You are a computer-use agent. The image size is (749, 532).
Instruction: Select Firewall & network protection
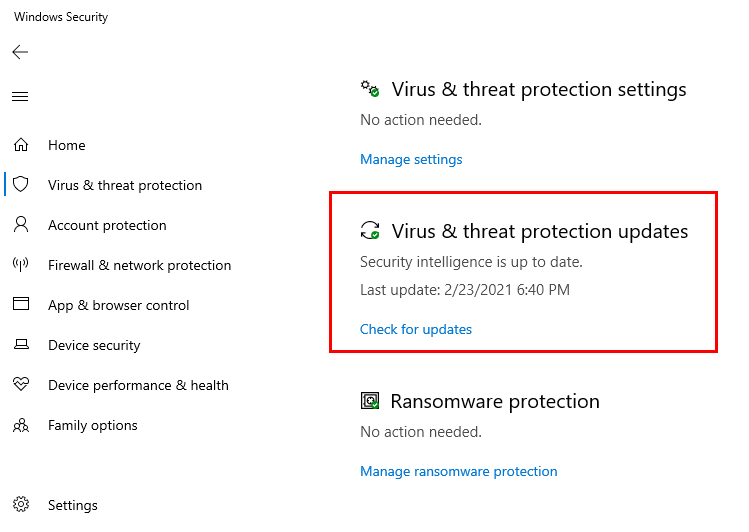139,265
